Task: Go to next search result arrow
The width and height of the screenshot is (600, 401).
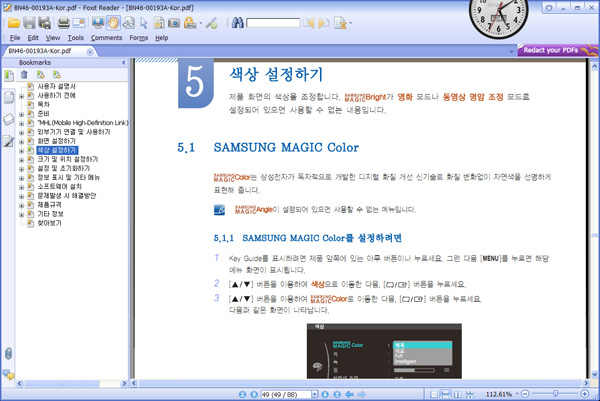Action: (x=324, y=23)
